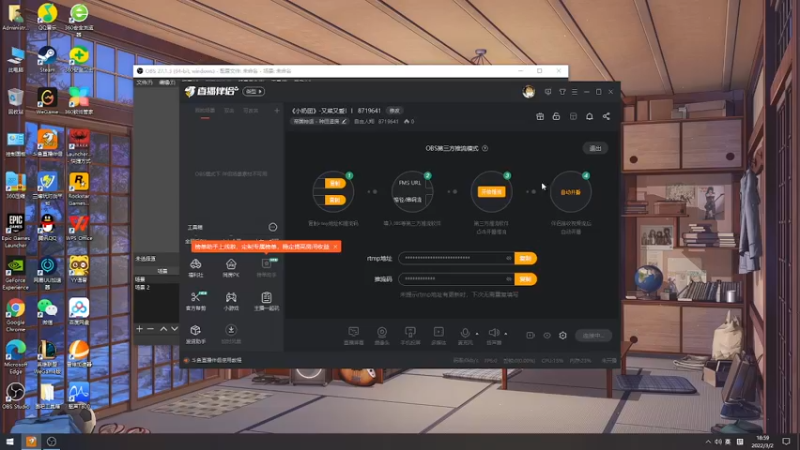
Task: Reveal the stream key with eye icon
Action: click(x=508, y=279)
